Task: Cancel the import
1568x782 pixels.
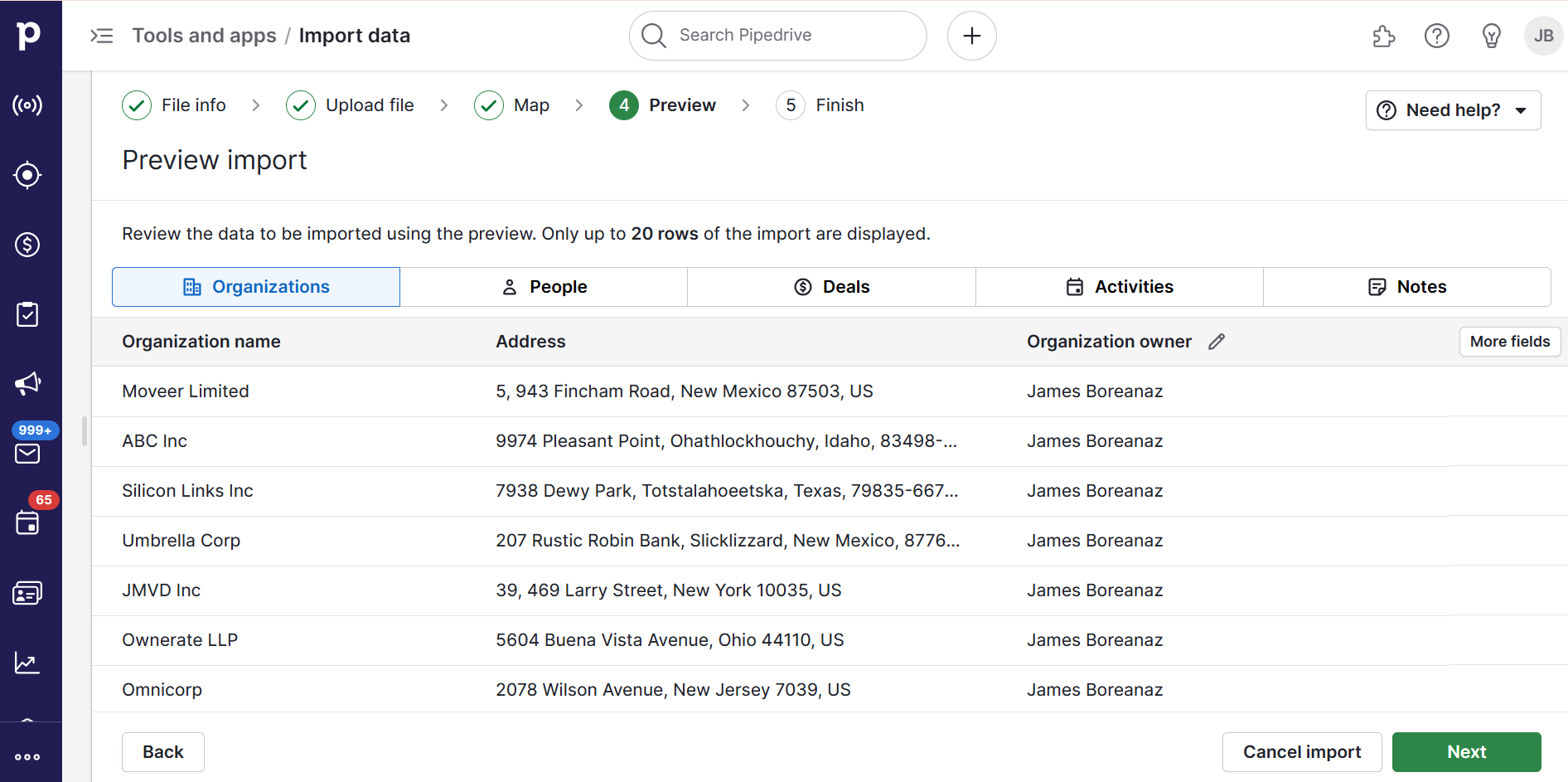Action: [x=1301, y=751]
